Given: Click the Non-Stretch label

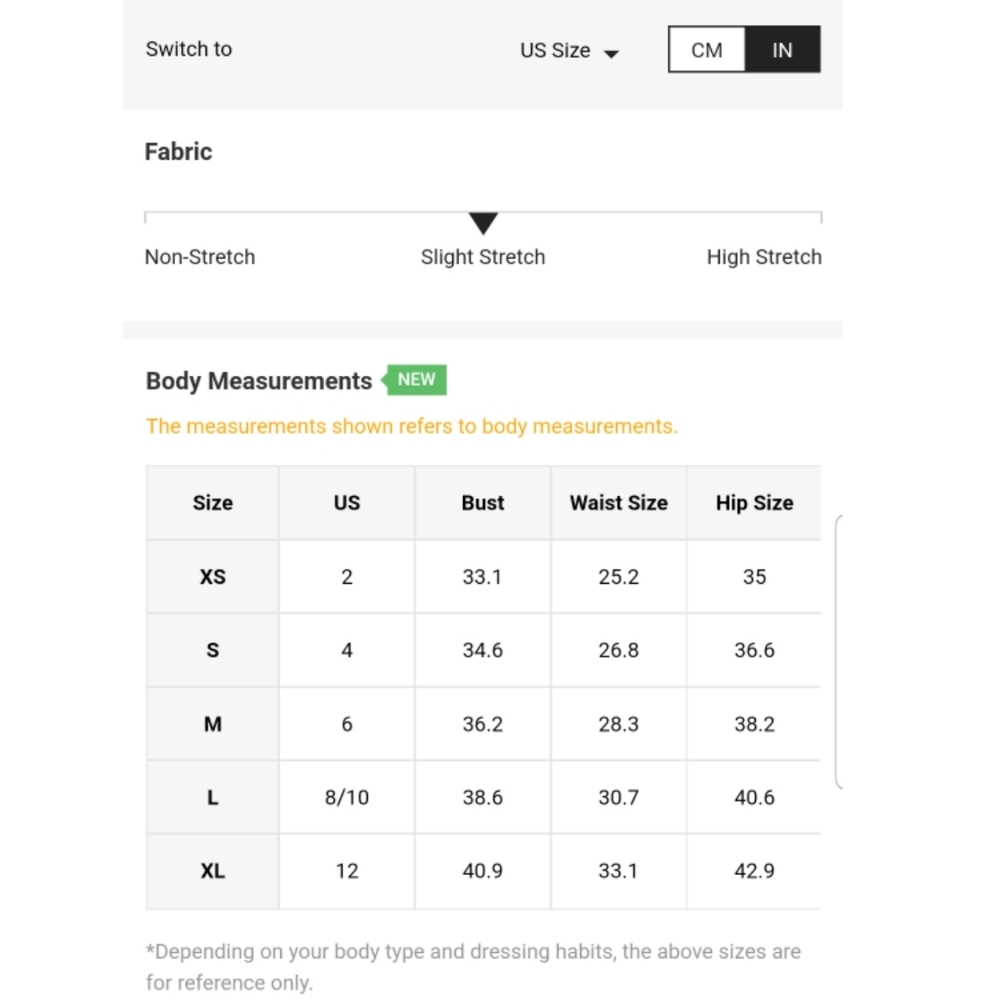Looking at the screenshot, I should (200, 257).
